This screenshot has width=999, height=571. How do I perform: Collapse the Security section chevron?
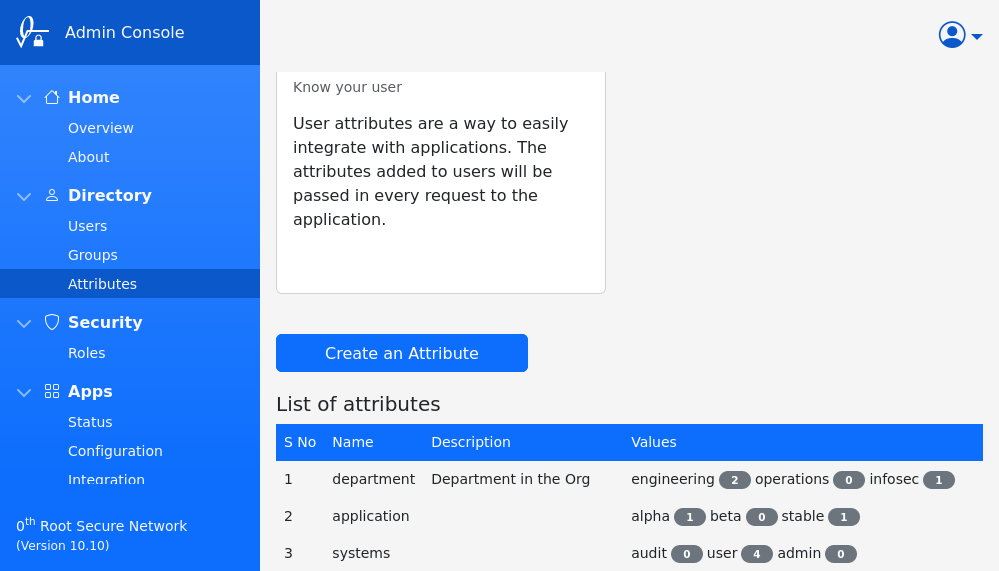pos(24,323)
